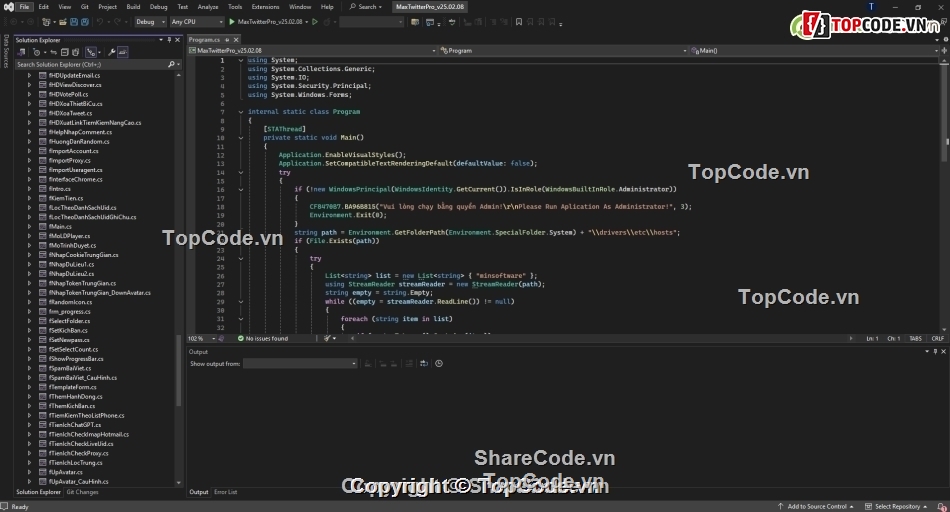
Task: Collapse the Program class code region
Action: [241, 111]
